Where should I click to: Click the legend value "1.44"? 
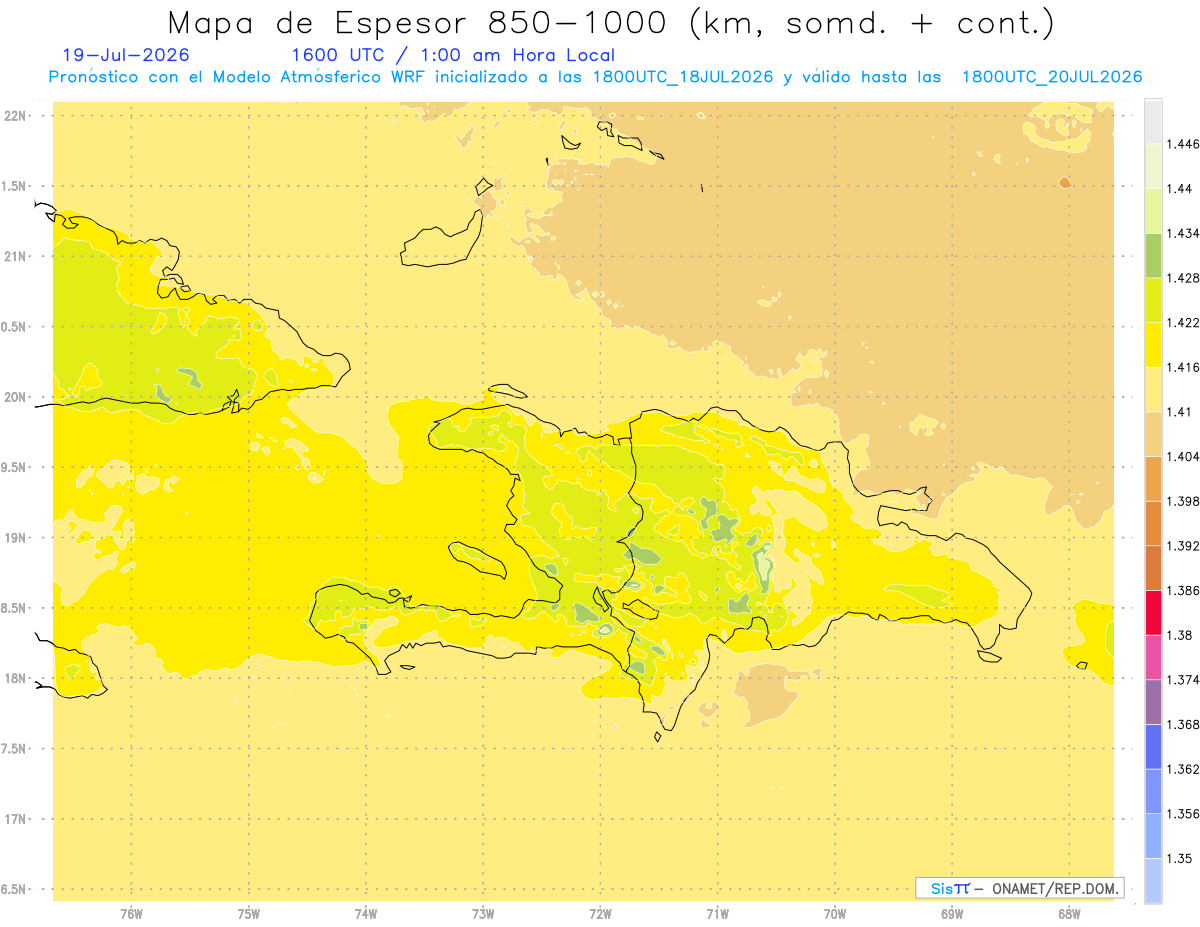click(1180, 189)
